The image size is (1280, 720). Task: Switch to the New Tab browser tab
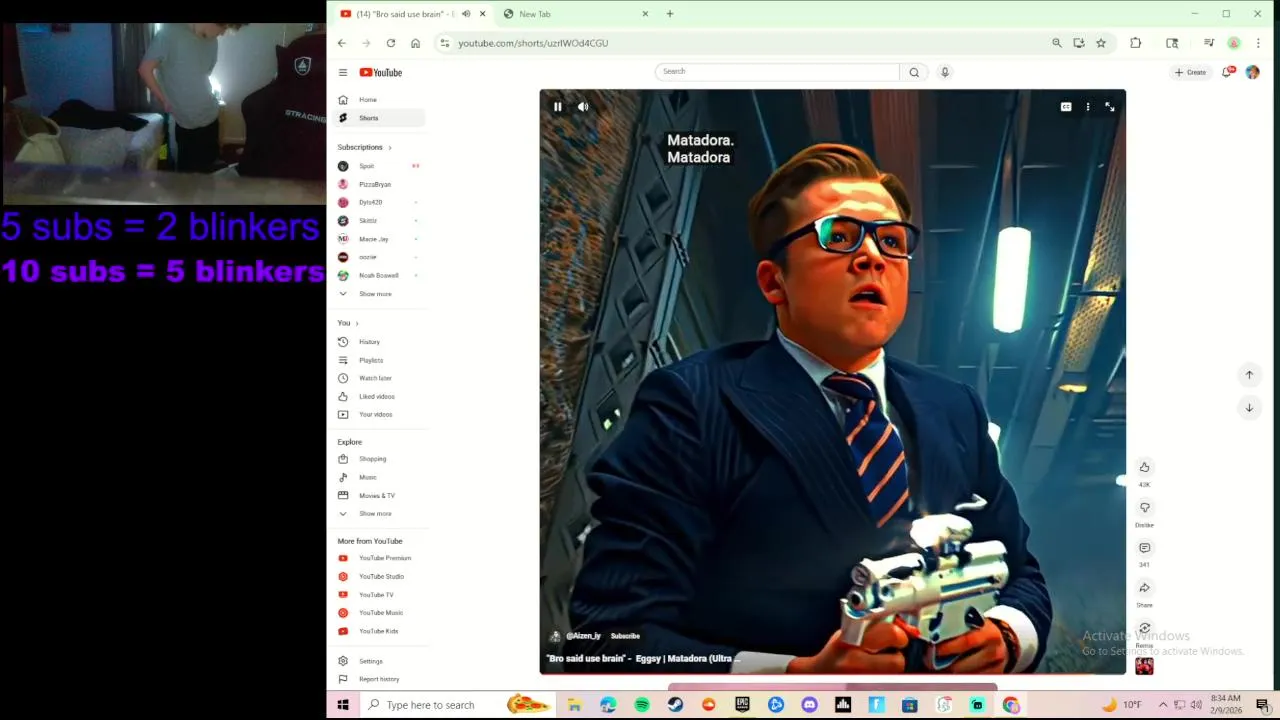pyautogui.click(x=575, y=14)
